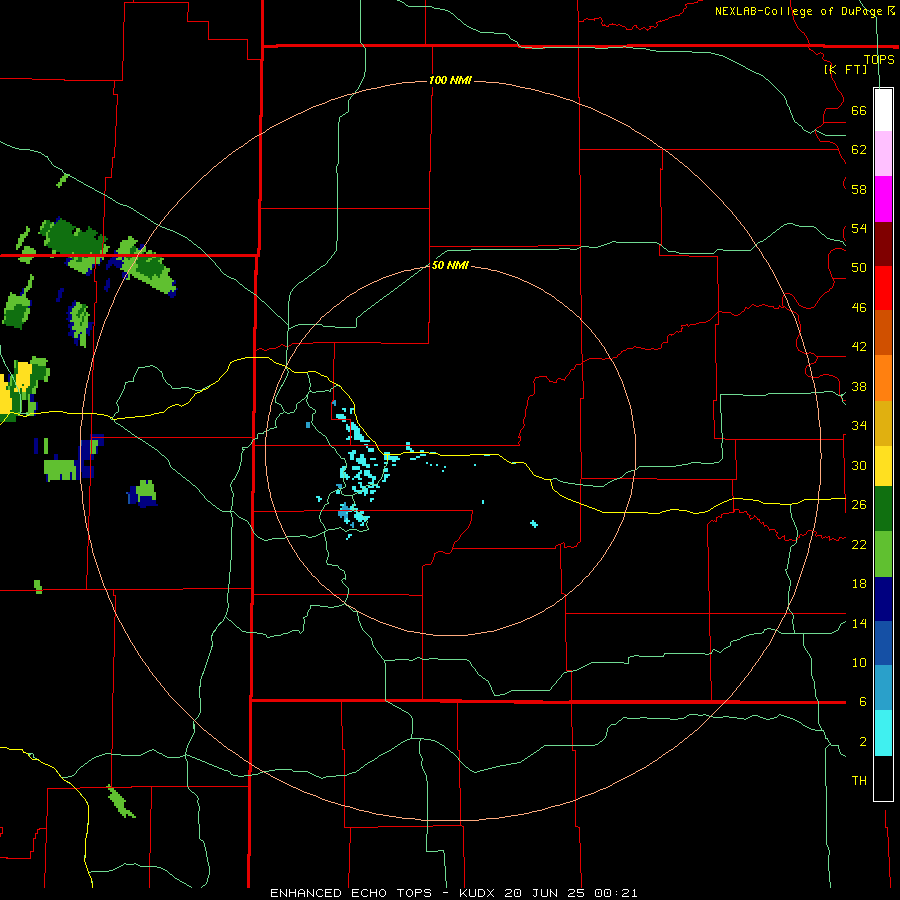Click the gold legend swatch beside 34
This screenshot has width=900, height=900.
point(883,423)
